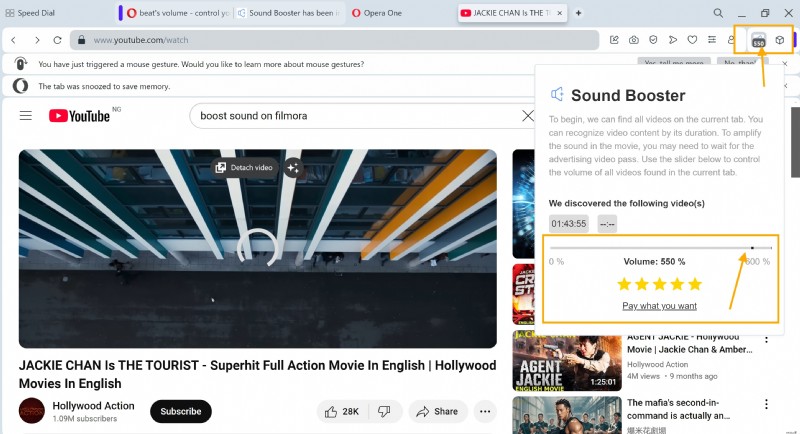Open options menu for the mafia's second-in-command video
The image size is (800, 434).
[x=766, y=404]
